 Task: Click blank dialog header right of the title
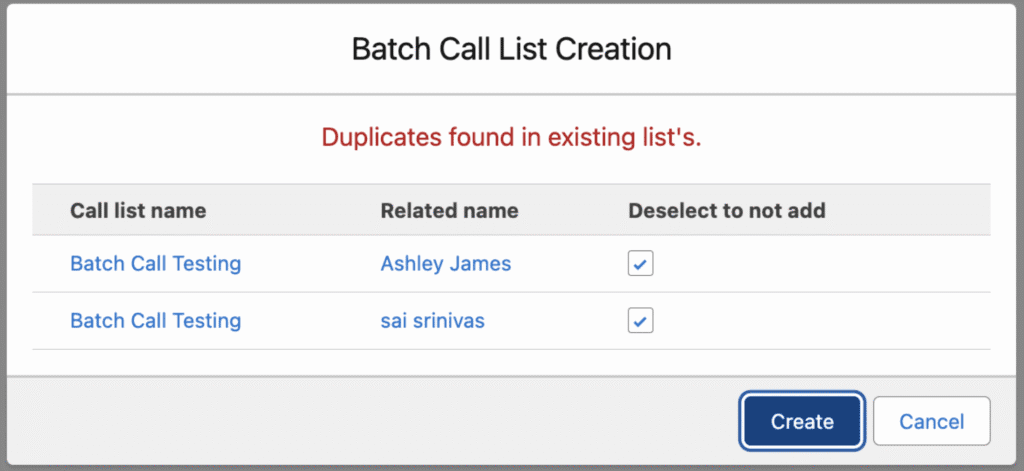point(850,48)
